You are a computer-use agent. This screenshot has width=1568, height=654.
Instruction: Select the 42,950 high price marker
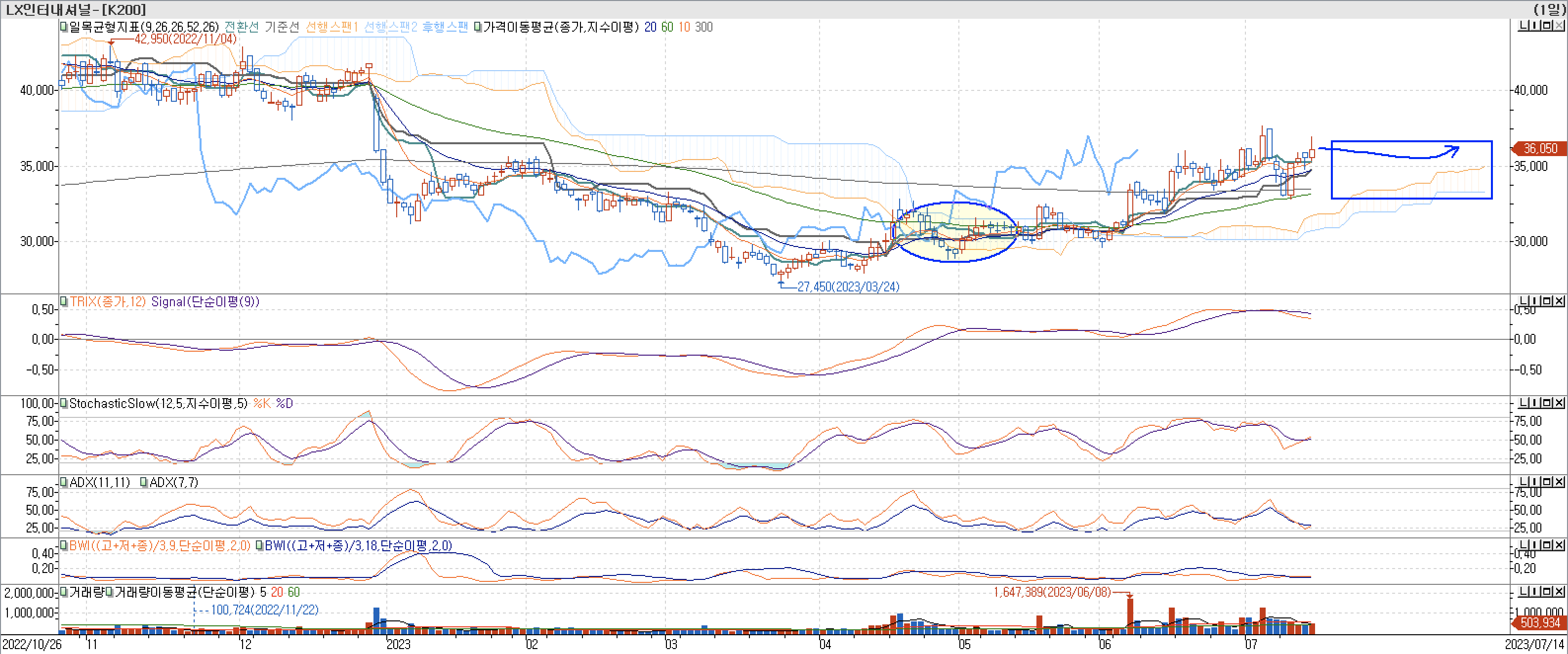[185, 39]
